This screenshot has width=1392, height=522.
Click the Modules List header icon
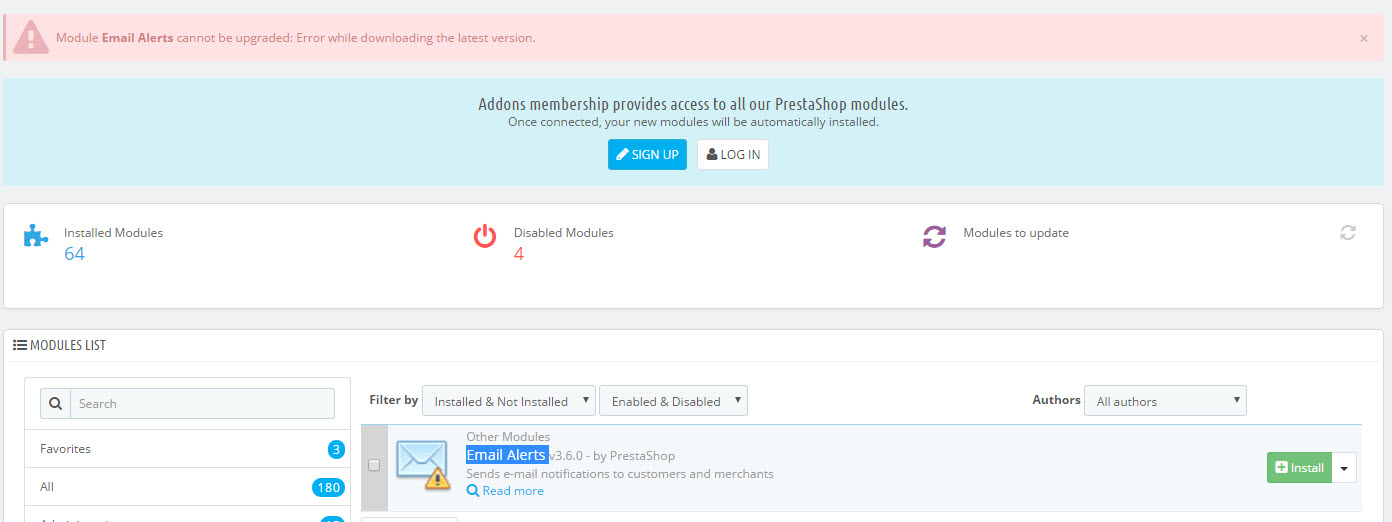[19, 345]
